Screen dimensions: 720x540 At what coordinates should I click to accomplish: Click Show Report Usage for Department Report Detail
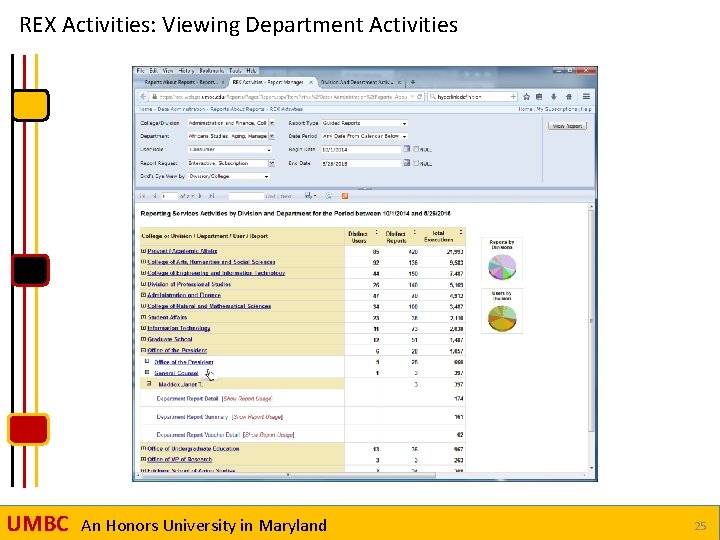247,399
